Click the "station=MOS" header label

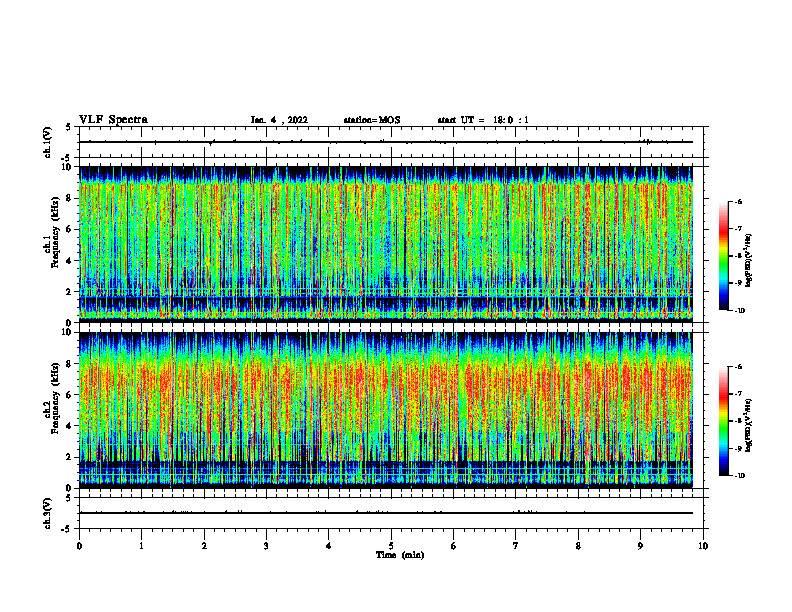[x=372, y=120]
